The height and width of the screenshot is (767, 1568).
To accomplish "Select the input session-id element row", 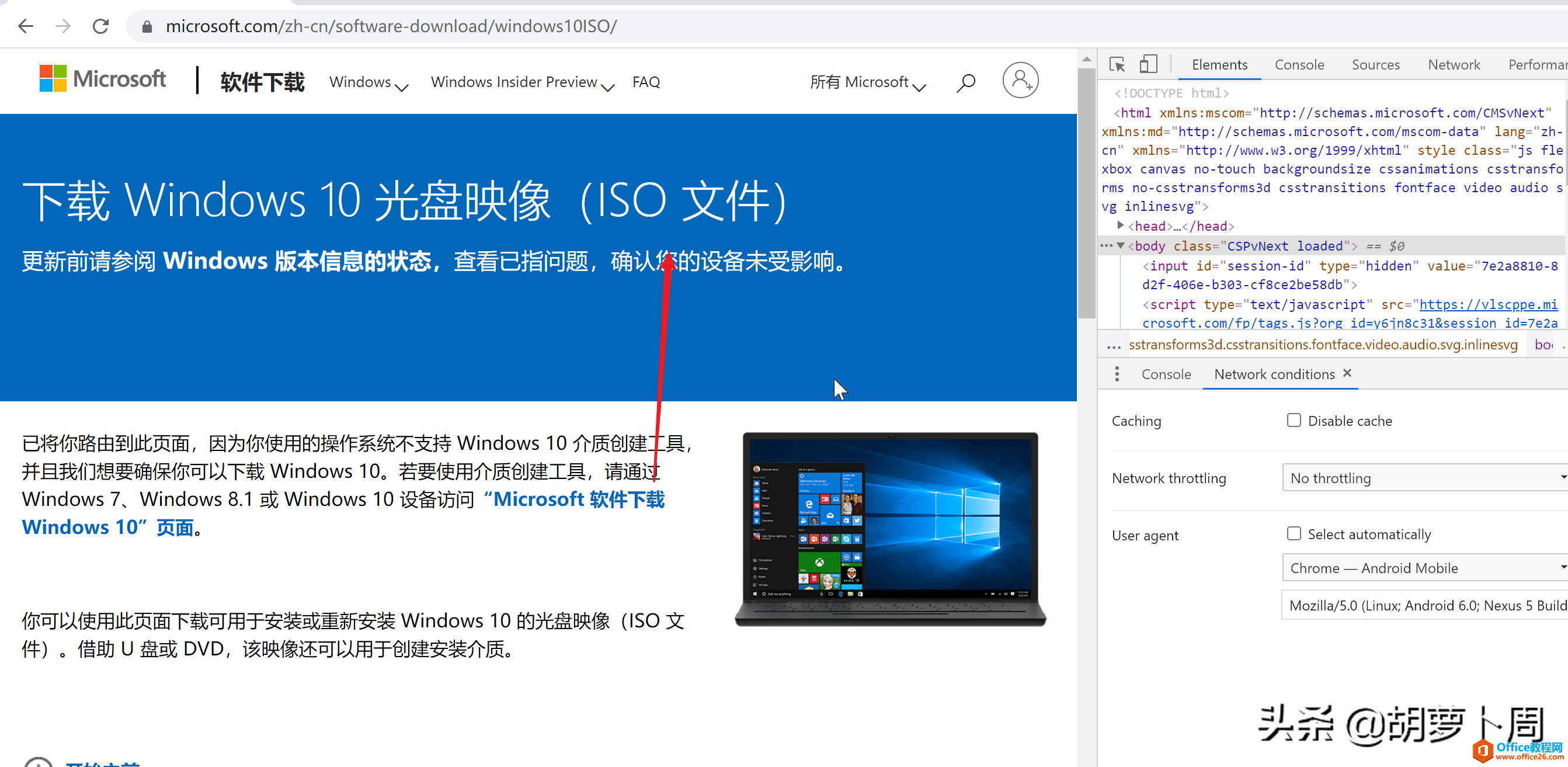I will (x=1350, y=275).
